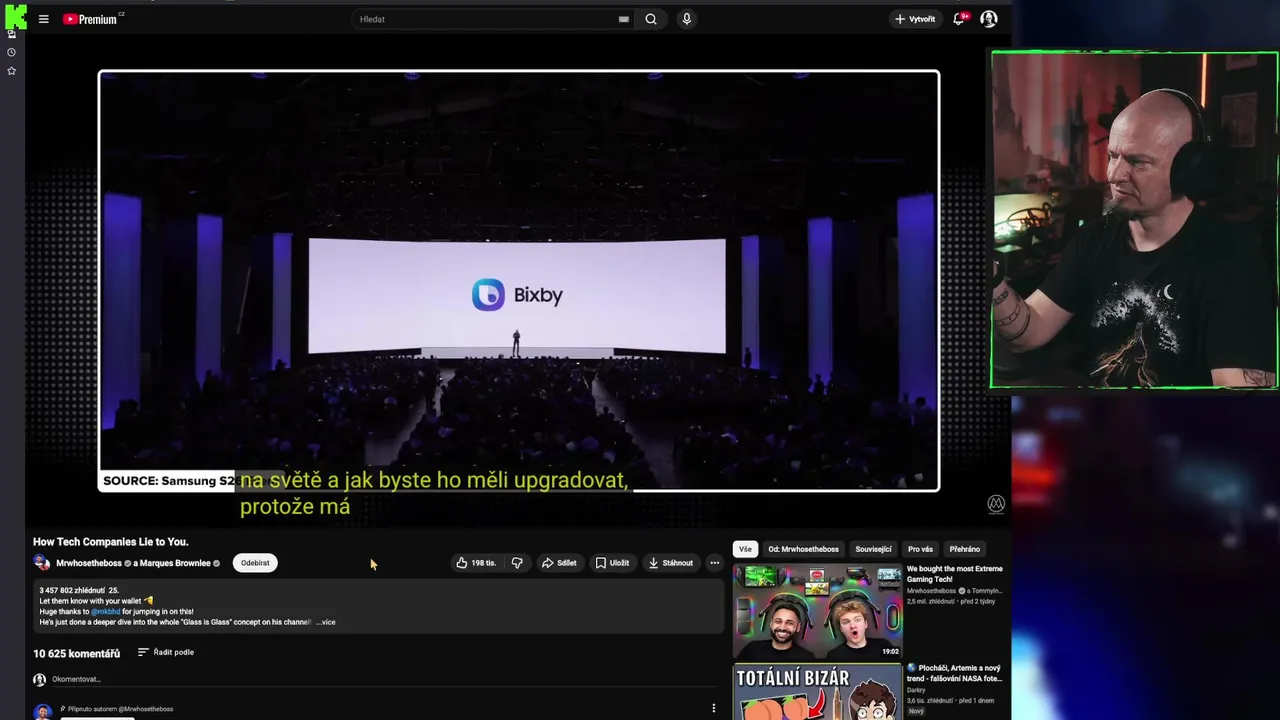This screenshot has height=720, width=1280.
Task: Open the Řadit podle sort dropdown
Action: tap(166, 652)
